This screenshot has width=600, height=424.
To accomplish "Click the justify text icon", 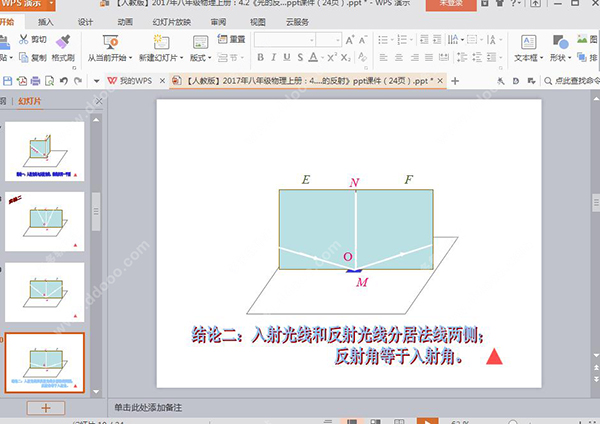I will [x=429, y=58].
